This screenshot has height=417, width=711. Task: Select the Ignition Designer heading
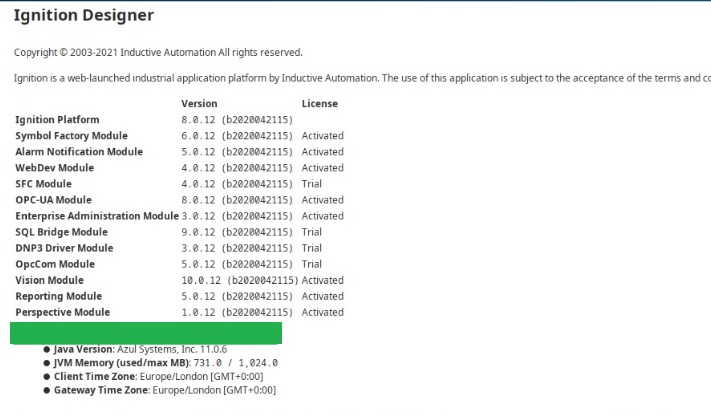pyautogui.click(x=84, y=15)
